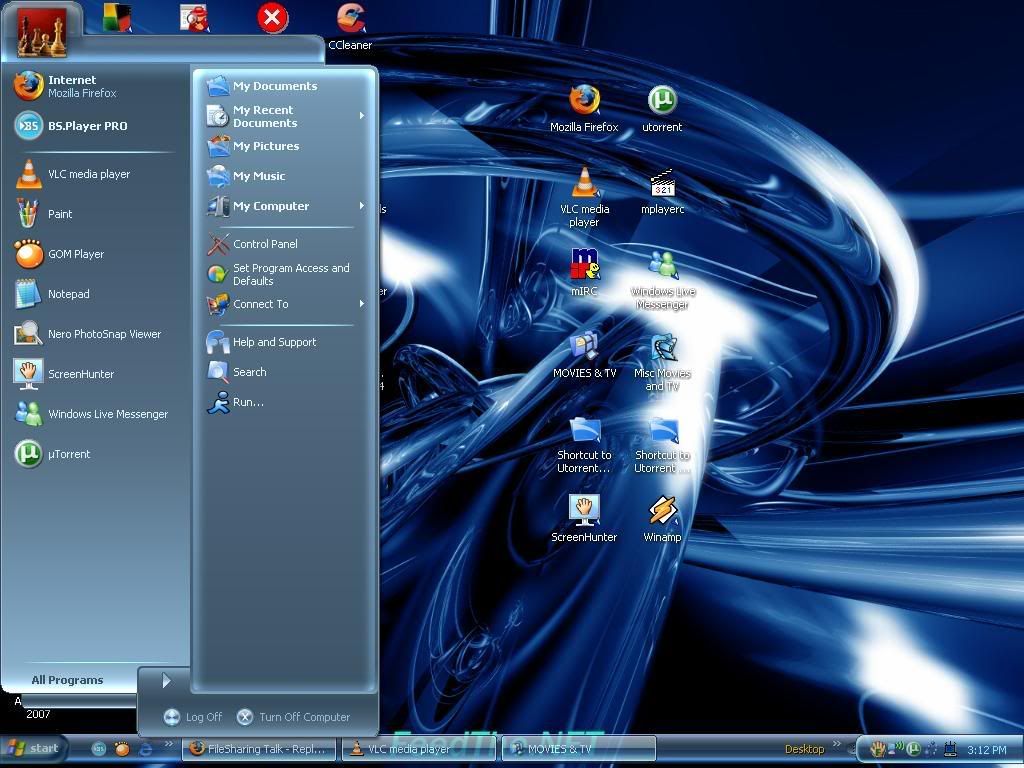Open the colored-blocks desktop shortcut
This screenshot has width=1024, height=768.
coord(118,18)
